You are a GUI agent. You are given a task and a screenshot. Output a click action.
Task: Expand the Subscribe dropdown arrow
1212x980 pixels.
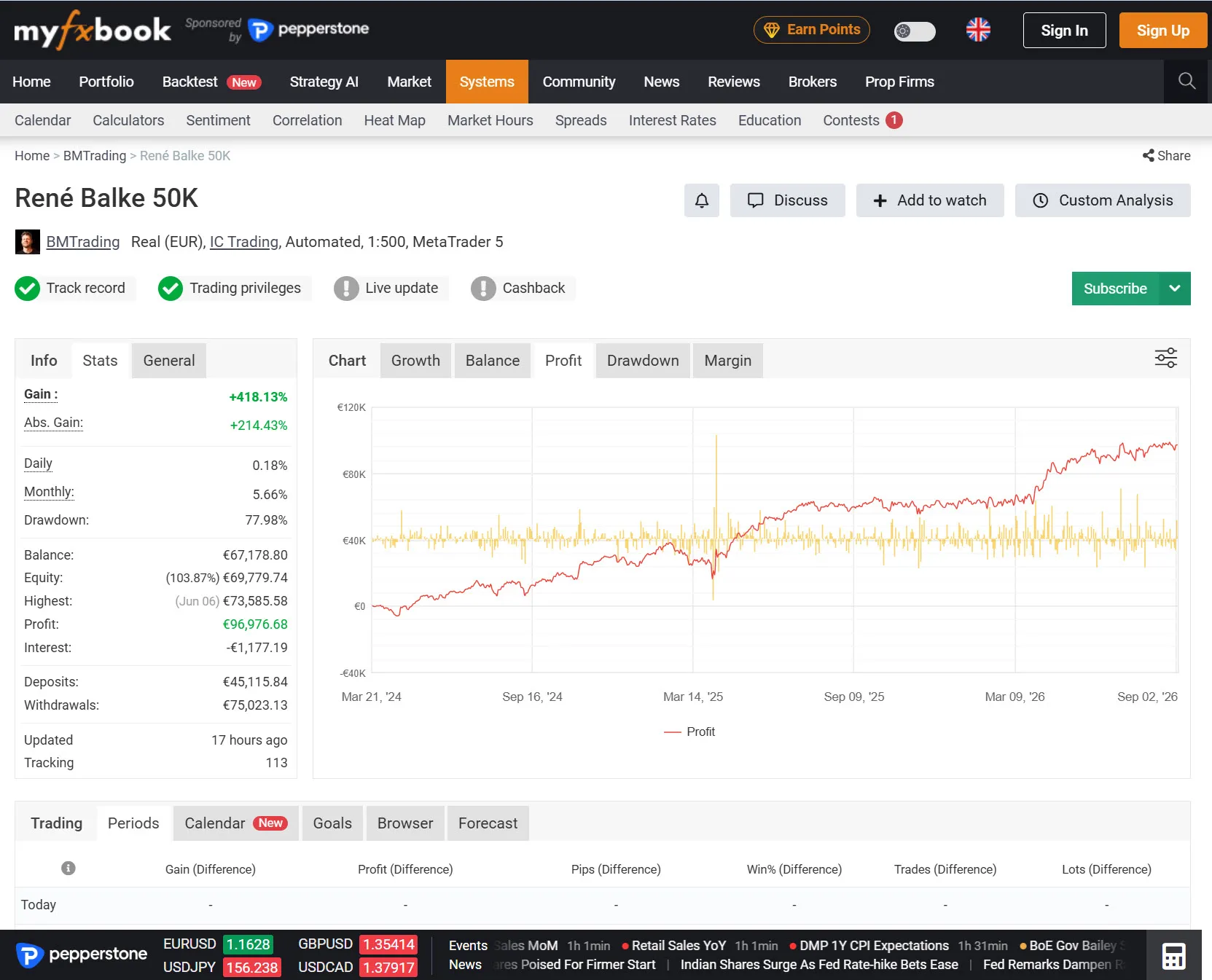(x=1175, y=289)
